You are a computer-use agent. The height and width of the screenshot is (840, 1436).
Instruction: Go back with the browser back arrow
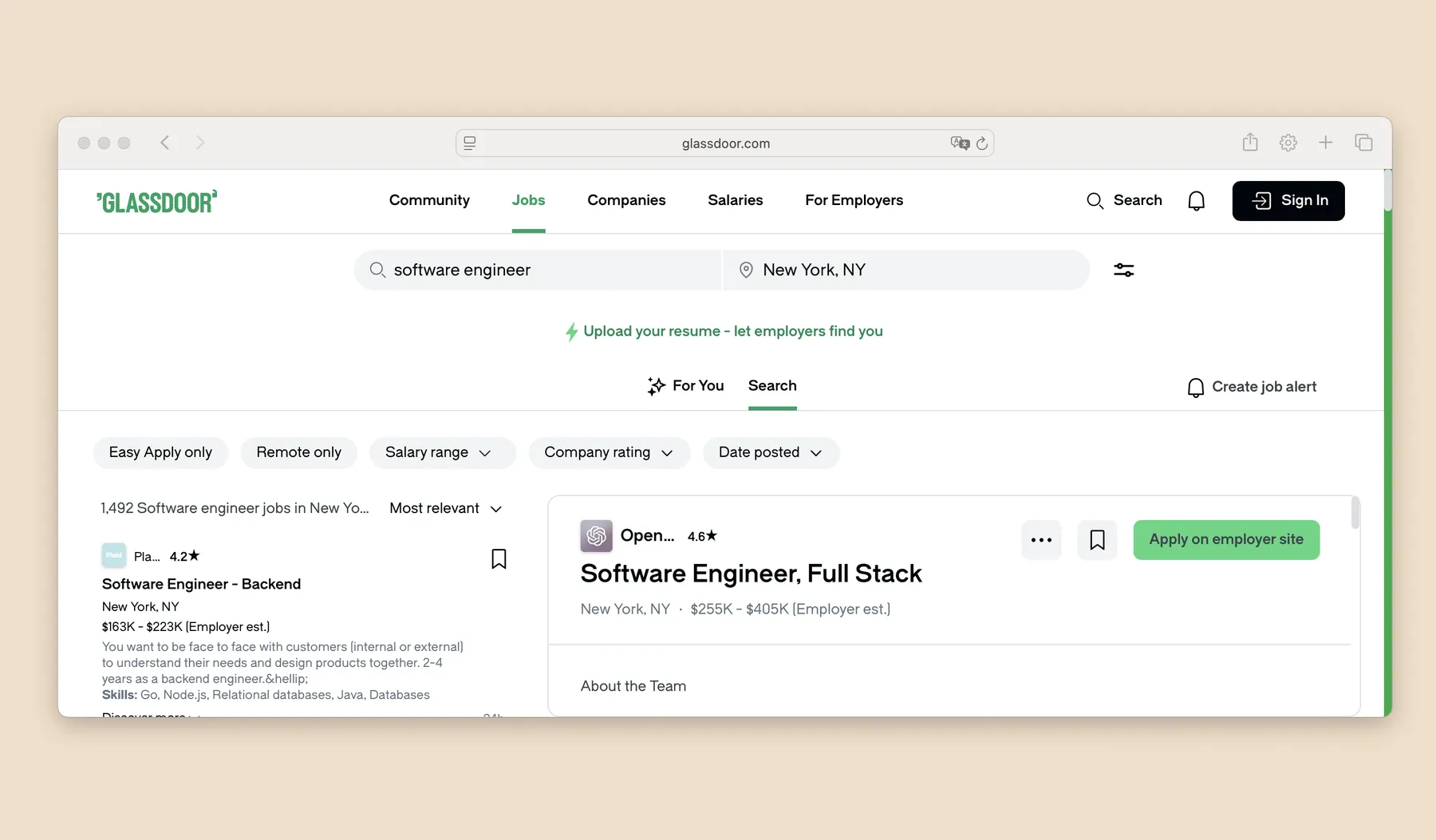pos(165,143)
